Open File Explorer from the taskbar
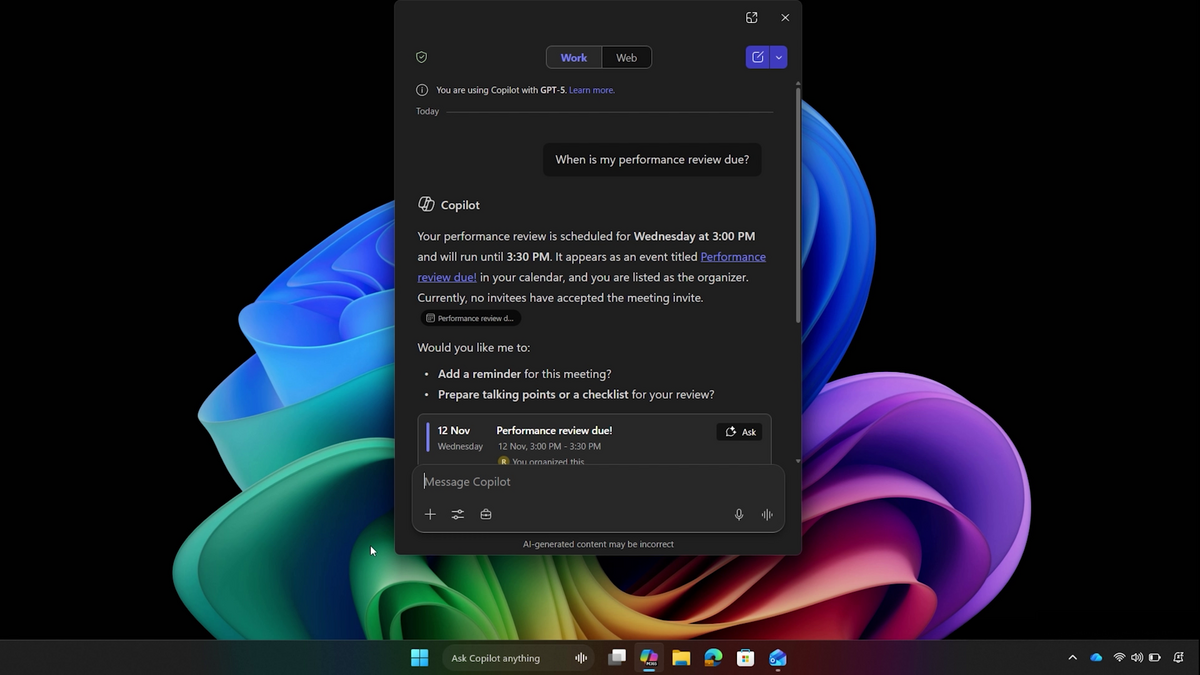 coord(681,658)
